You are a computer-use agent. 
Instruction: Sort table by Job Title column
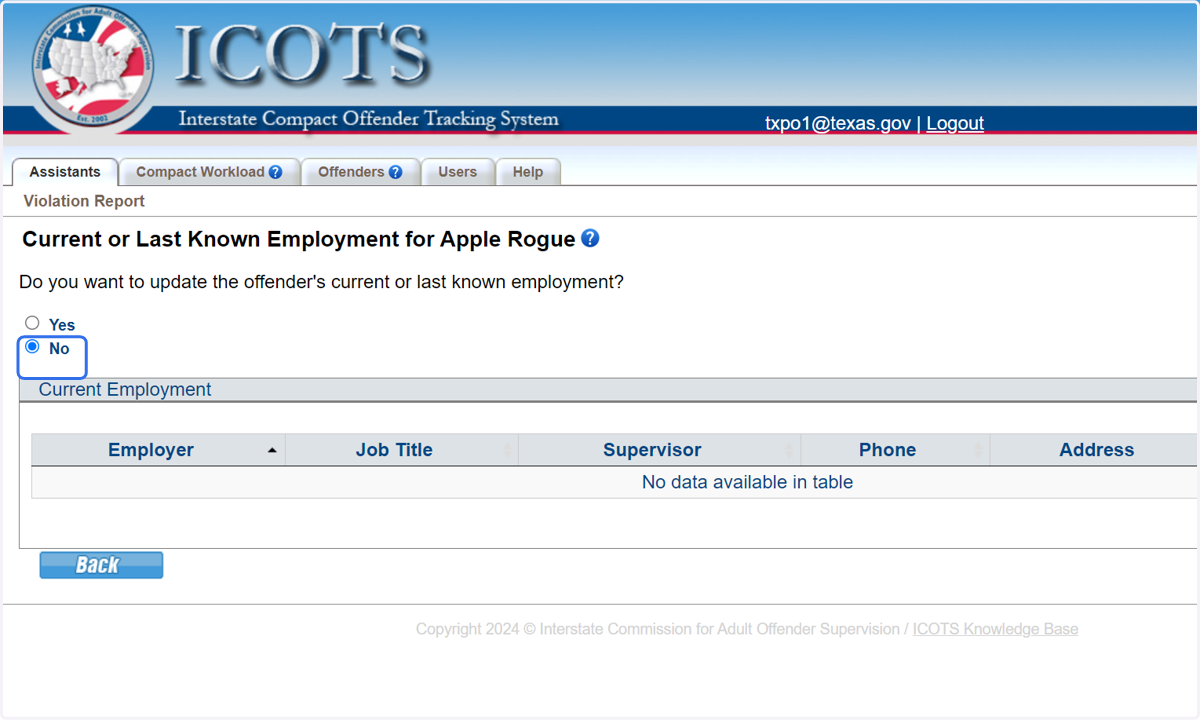pos(402,450)
